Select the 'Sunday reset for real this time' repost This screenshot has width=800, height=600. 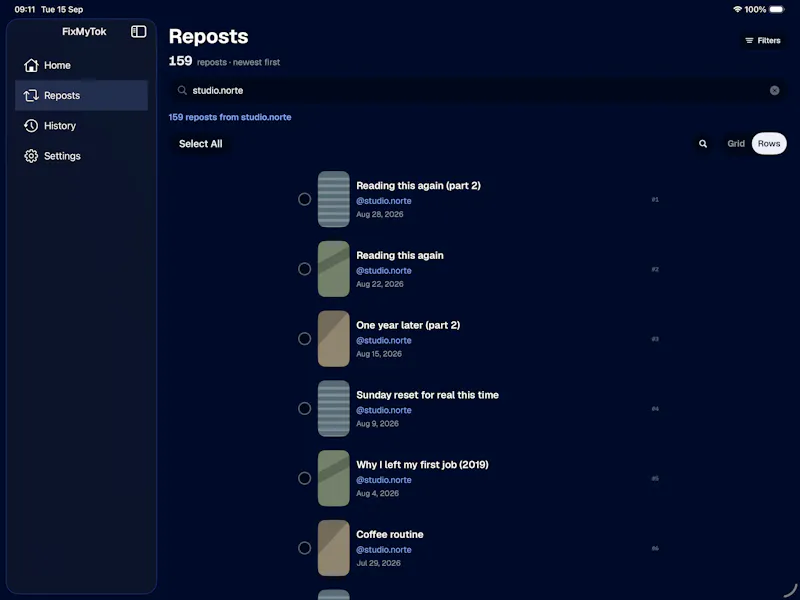point(305,408)
